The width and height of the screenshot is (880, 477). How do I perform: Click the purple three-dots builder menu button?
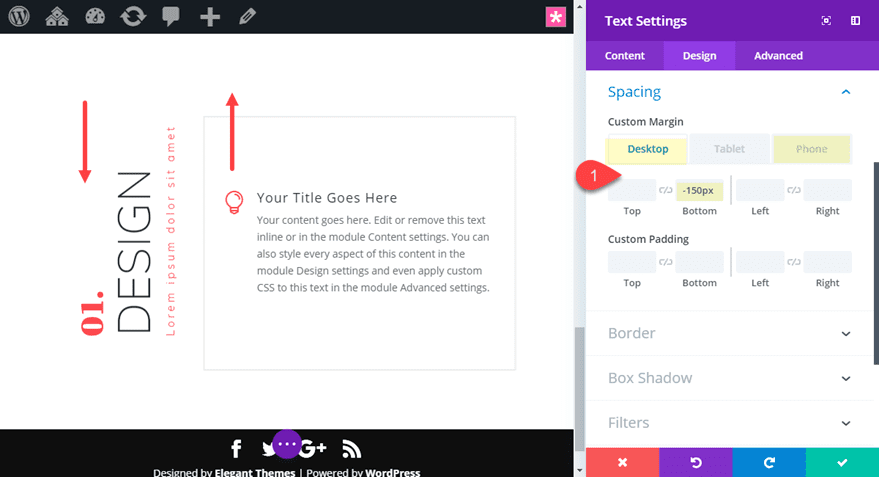click(x=287, y=444)
